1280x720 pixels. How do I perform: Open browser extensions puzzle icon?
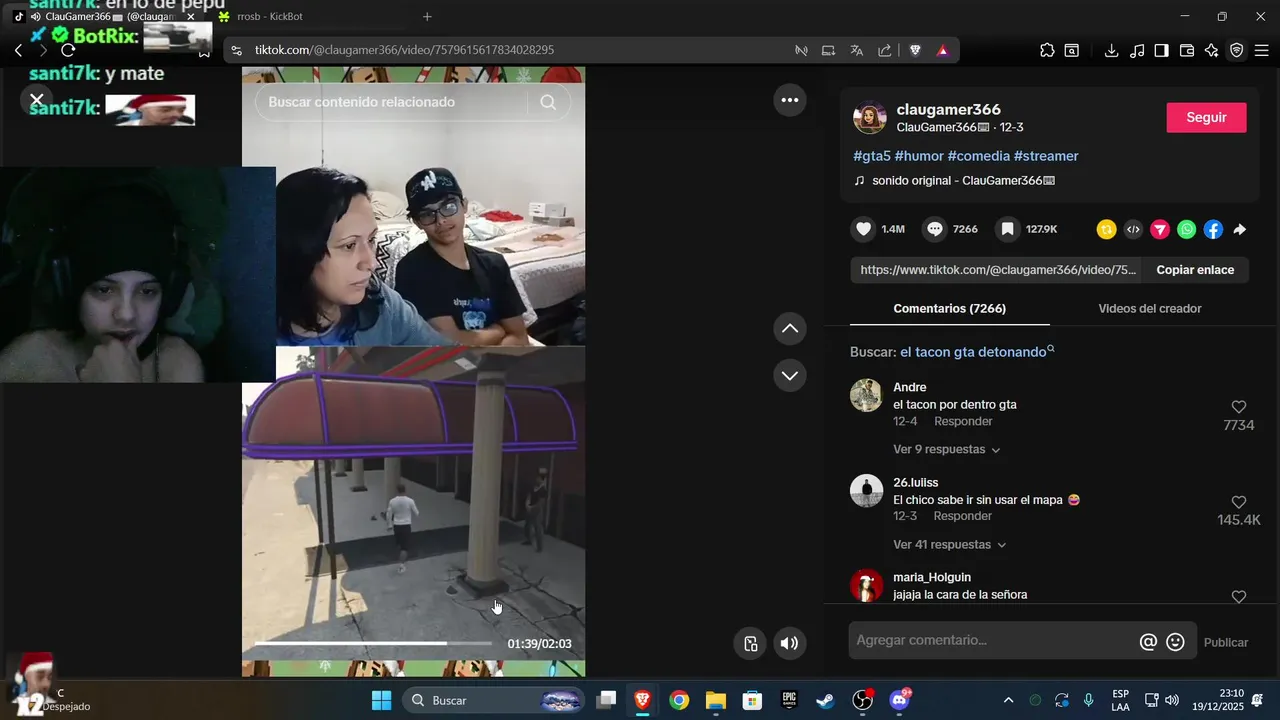pos(1047,50)
